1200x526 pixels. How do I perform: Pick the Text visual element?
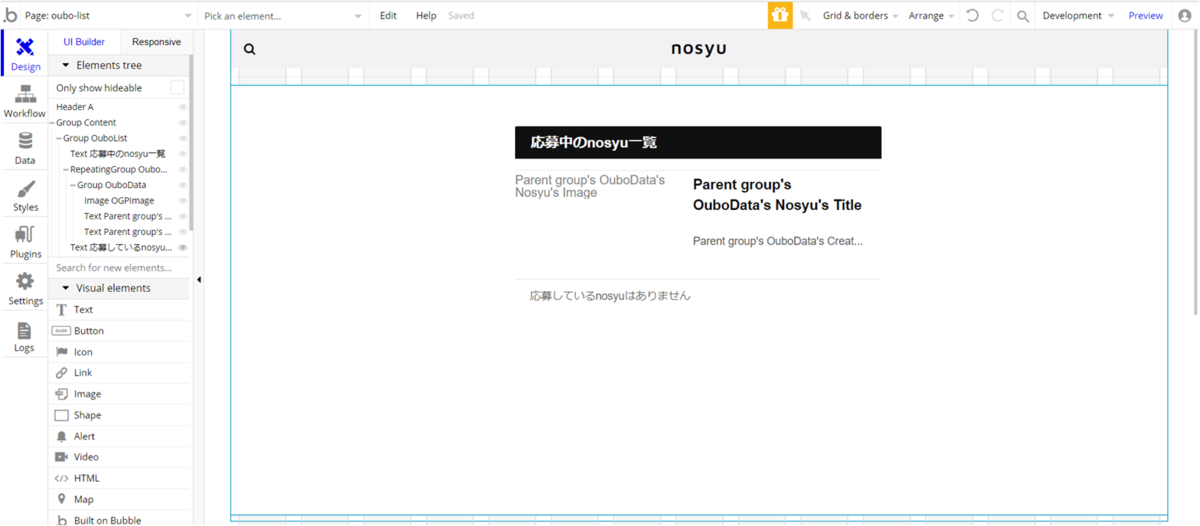coord(119,310)
